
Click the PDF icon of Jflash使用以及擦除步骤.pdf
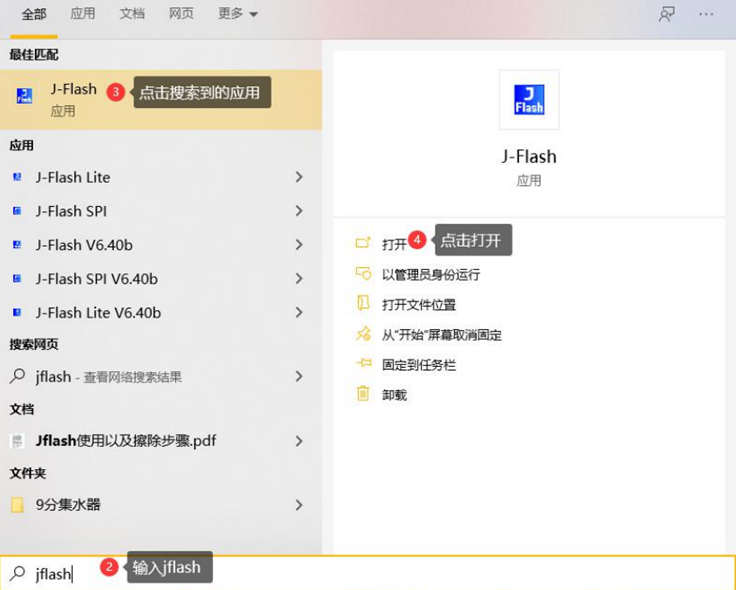(17, 441)
